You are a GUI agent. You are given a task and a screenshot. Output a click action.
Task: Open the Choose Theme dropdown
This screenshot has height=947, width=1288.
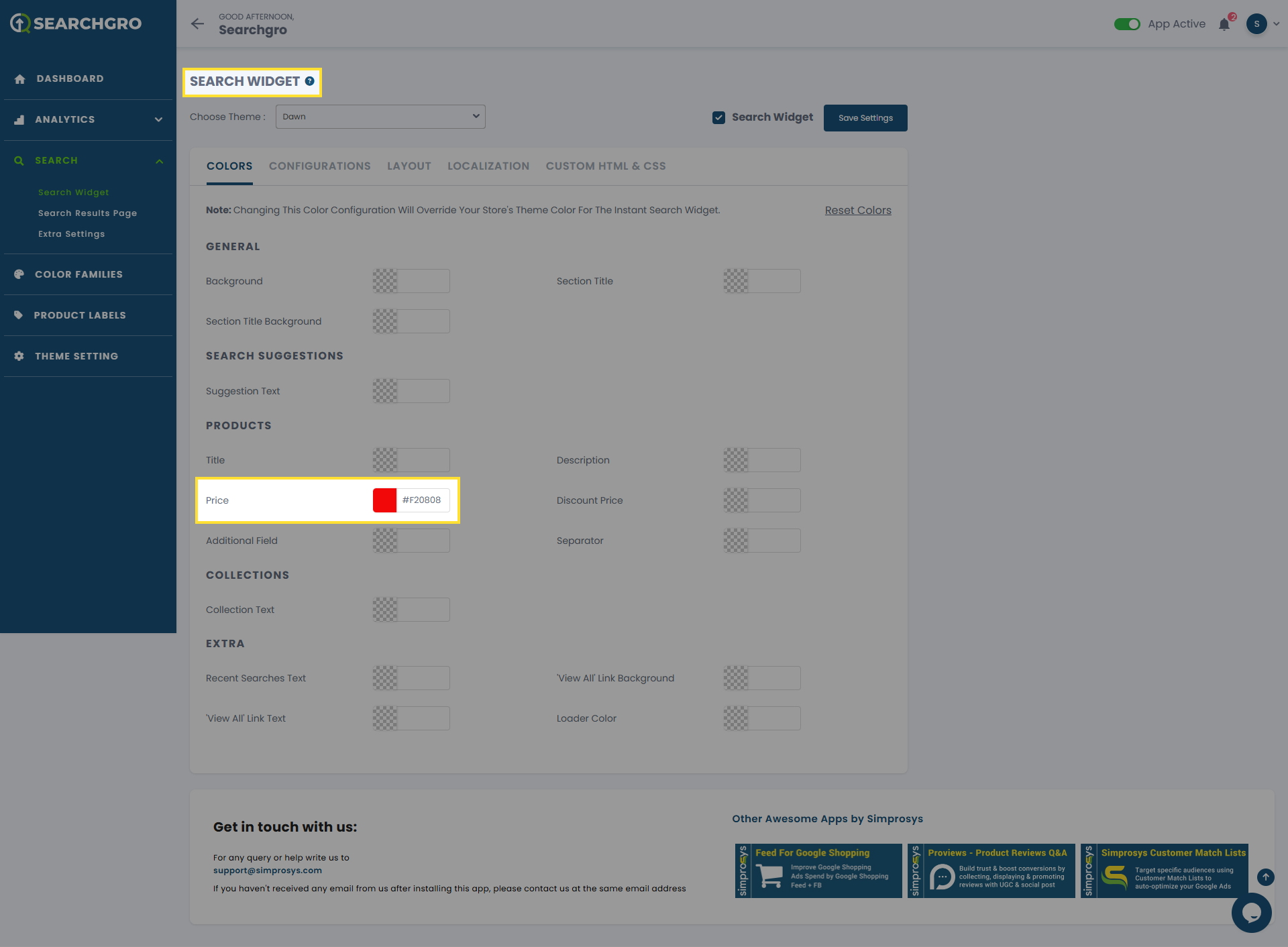coord(380,117)
